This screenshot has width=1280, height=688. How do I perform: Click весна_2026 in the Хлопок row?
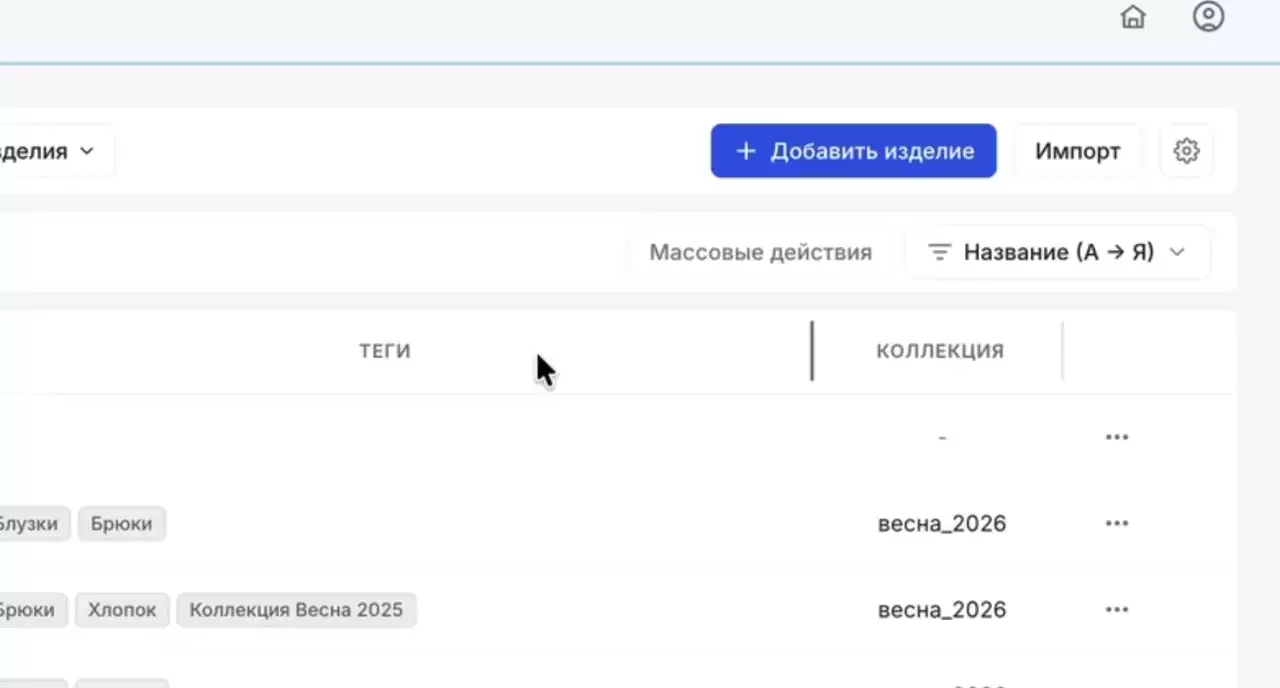pyautogui.click(x=942, y=610)
